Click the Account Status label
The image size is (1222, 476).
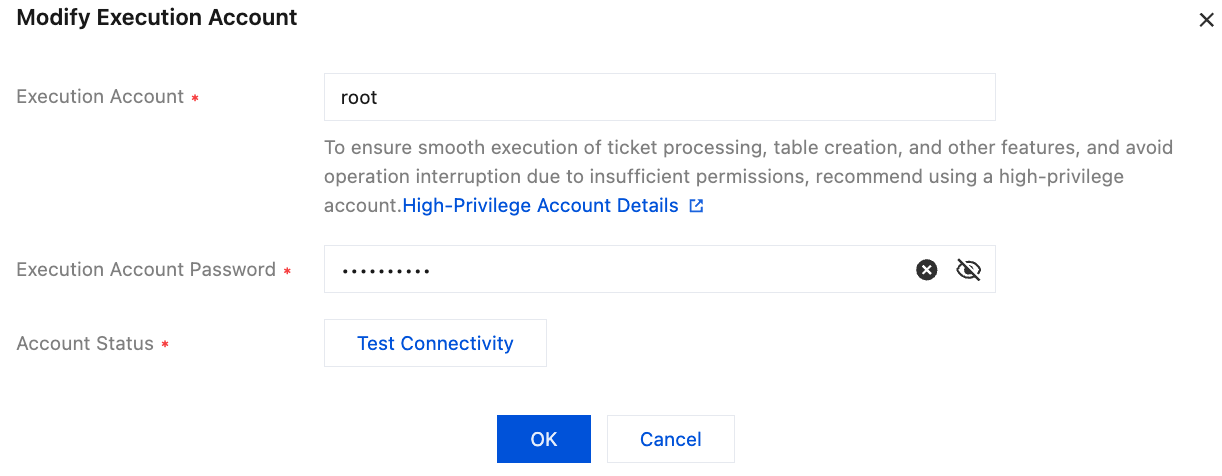(x=85, y=344)
